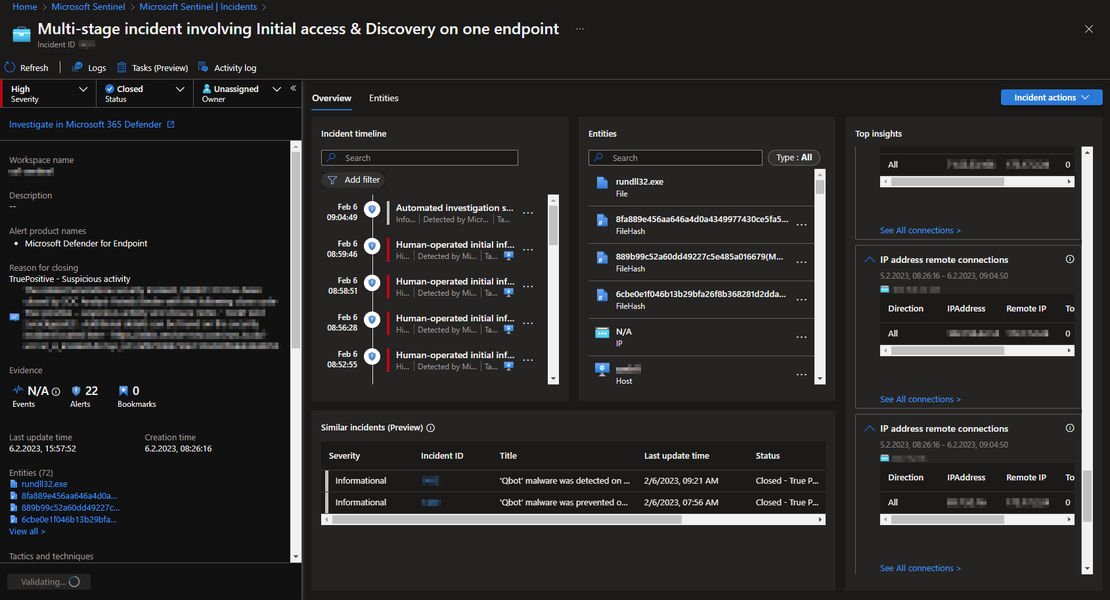Click the Similar incidents horizontal scrollbar
1110x600 pixels.
click(x=507, y=519)
